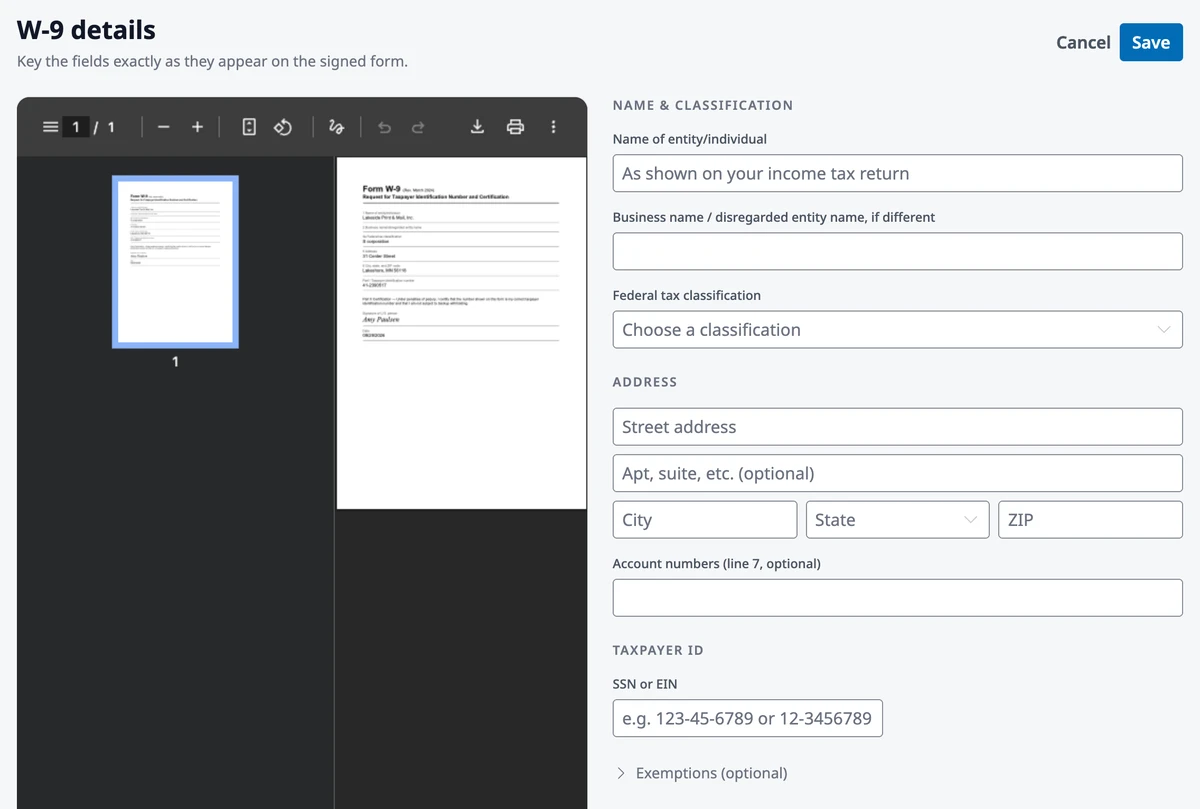The width and height of the screenshot is (1200, 809).
Task: Focus the SSN or EIN field
Action: pyautogui.click(x=747, y=718)
